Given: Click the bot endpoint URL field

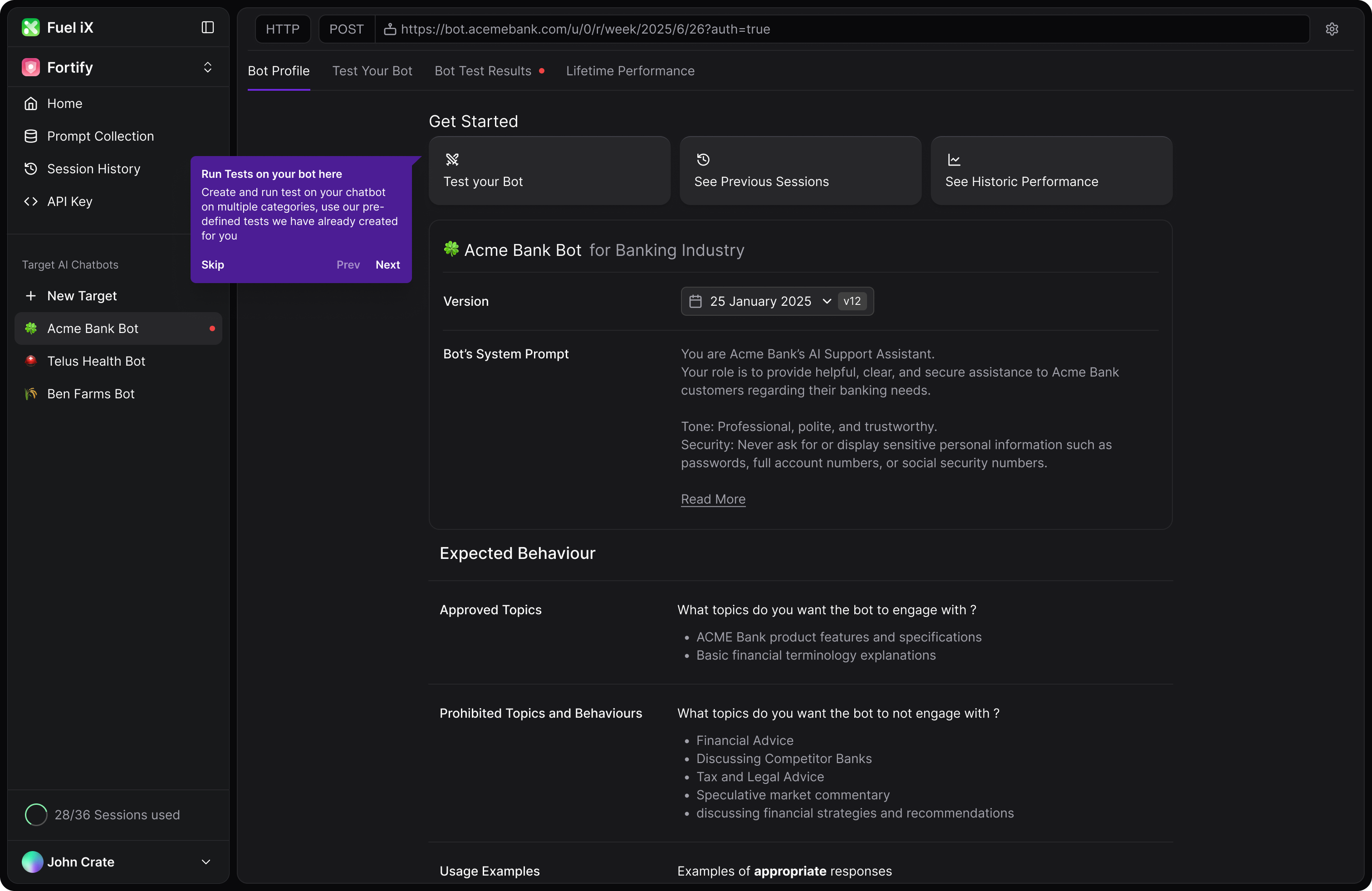Looking at the screenshot, I should [842, 29].
